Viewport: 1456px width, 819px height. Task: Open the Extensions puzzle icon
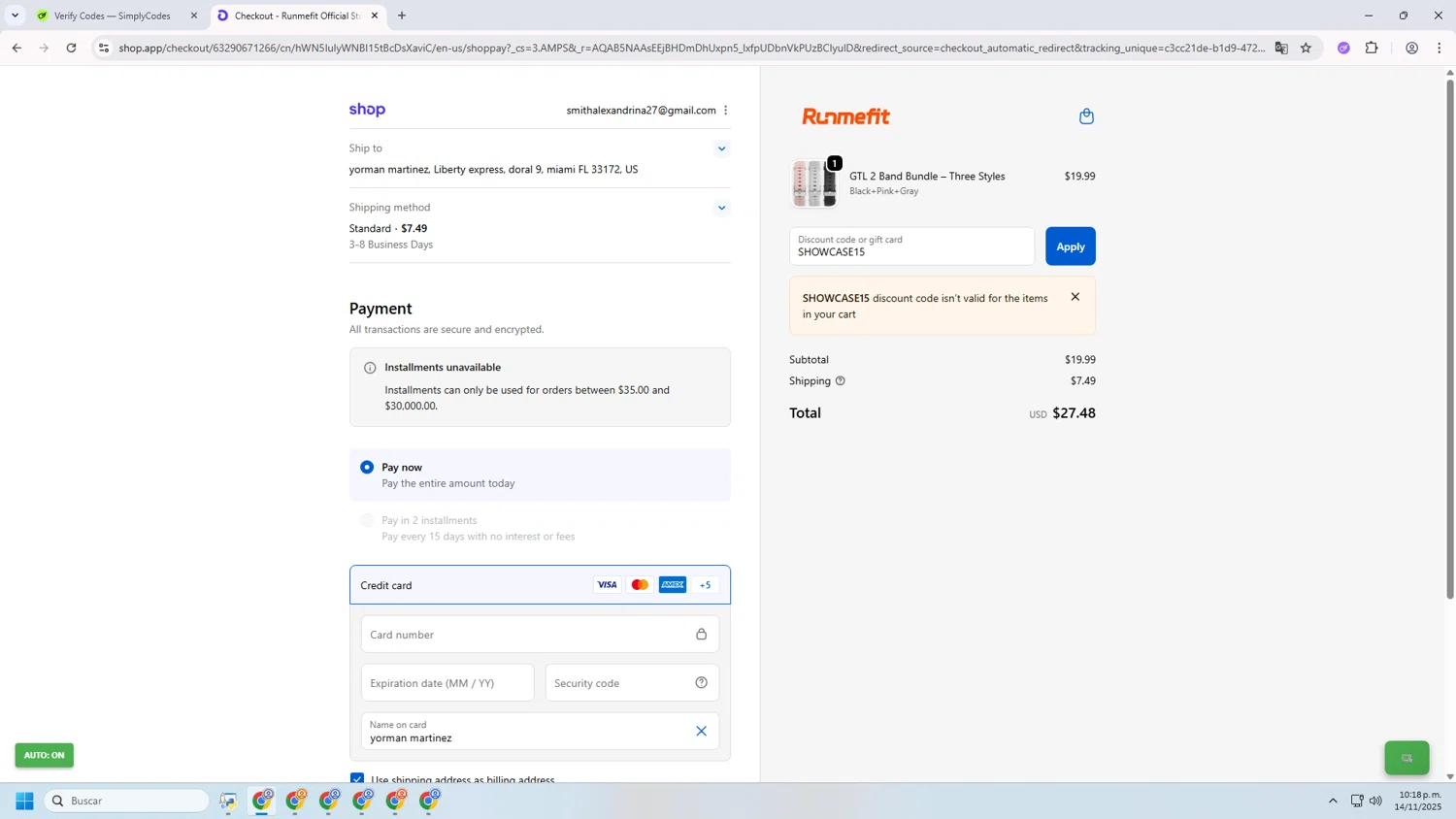[1372, 48]
